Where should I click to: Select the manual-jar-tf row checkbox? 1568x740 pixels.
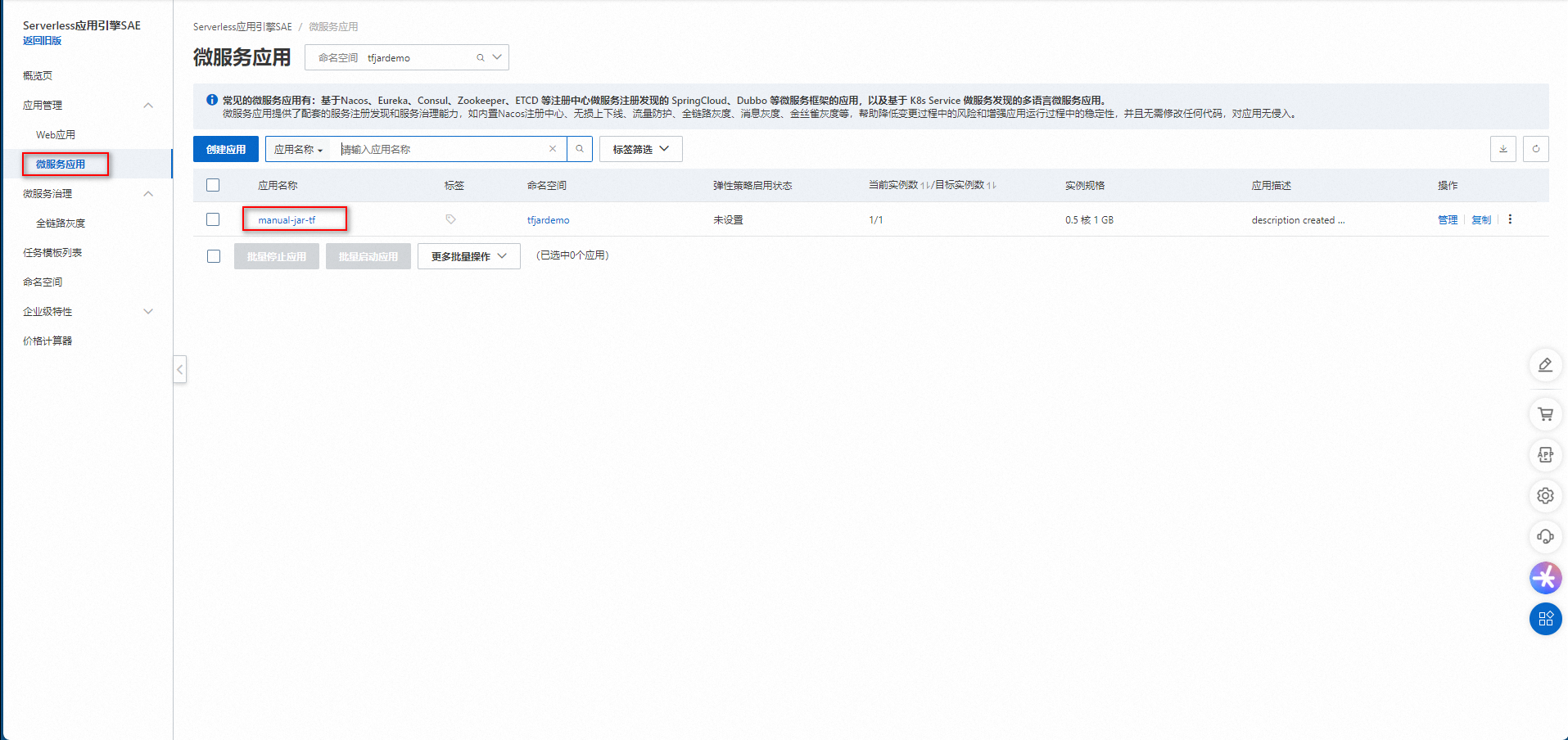click(213, 219)
